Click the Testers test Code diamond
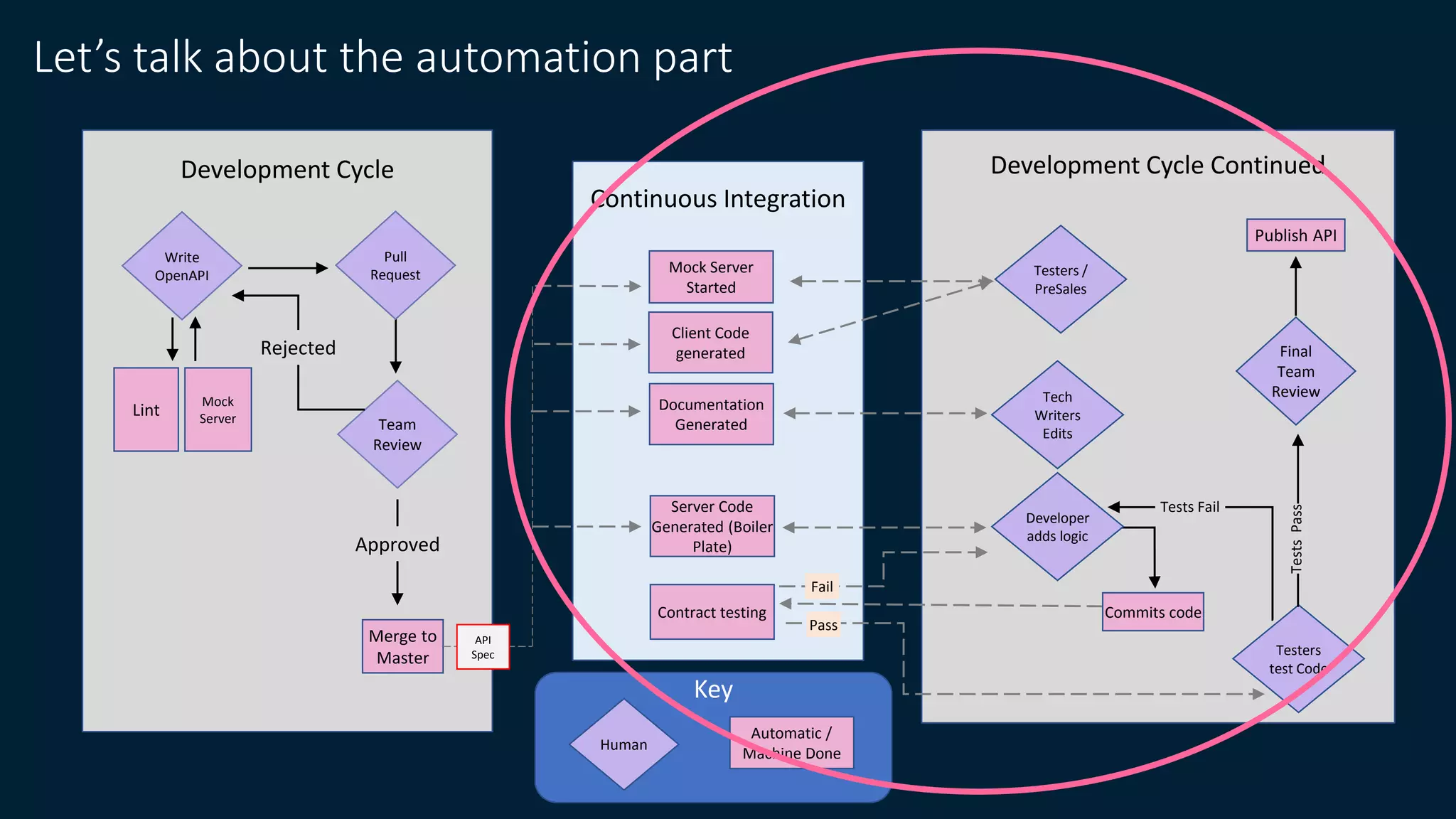 point(1298,659)
